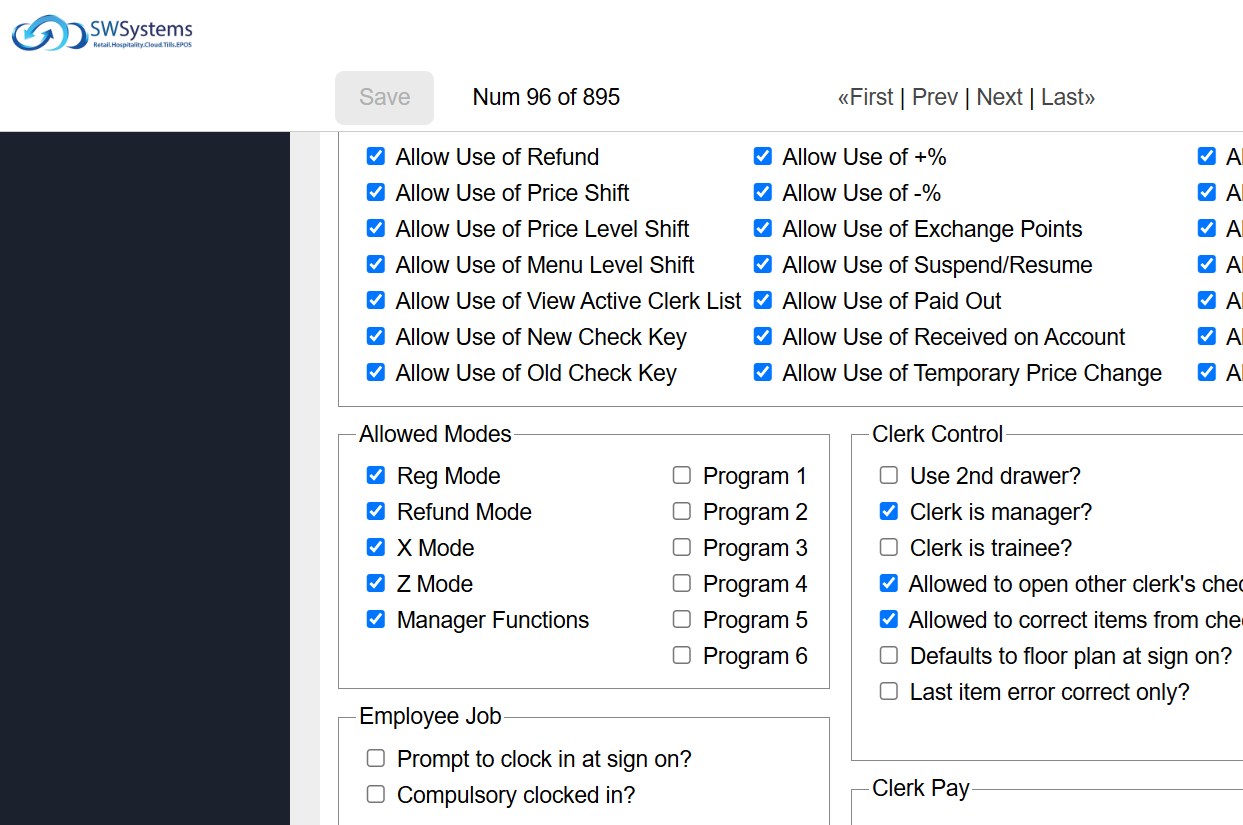Turn off Z Mode

click(376, 584)
